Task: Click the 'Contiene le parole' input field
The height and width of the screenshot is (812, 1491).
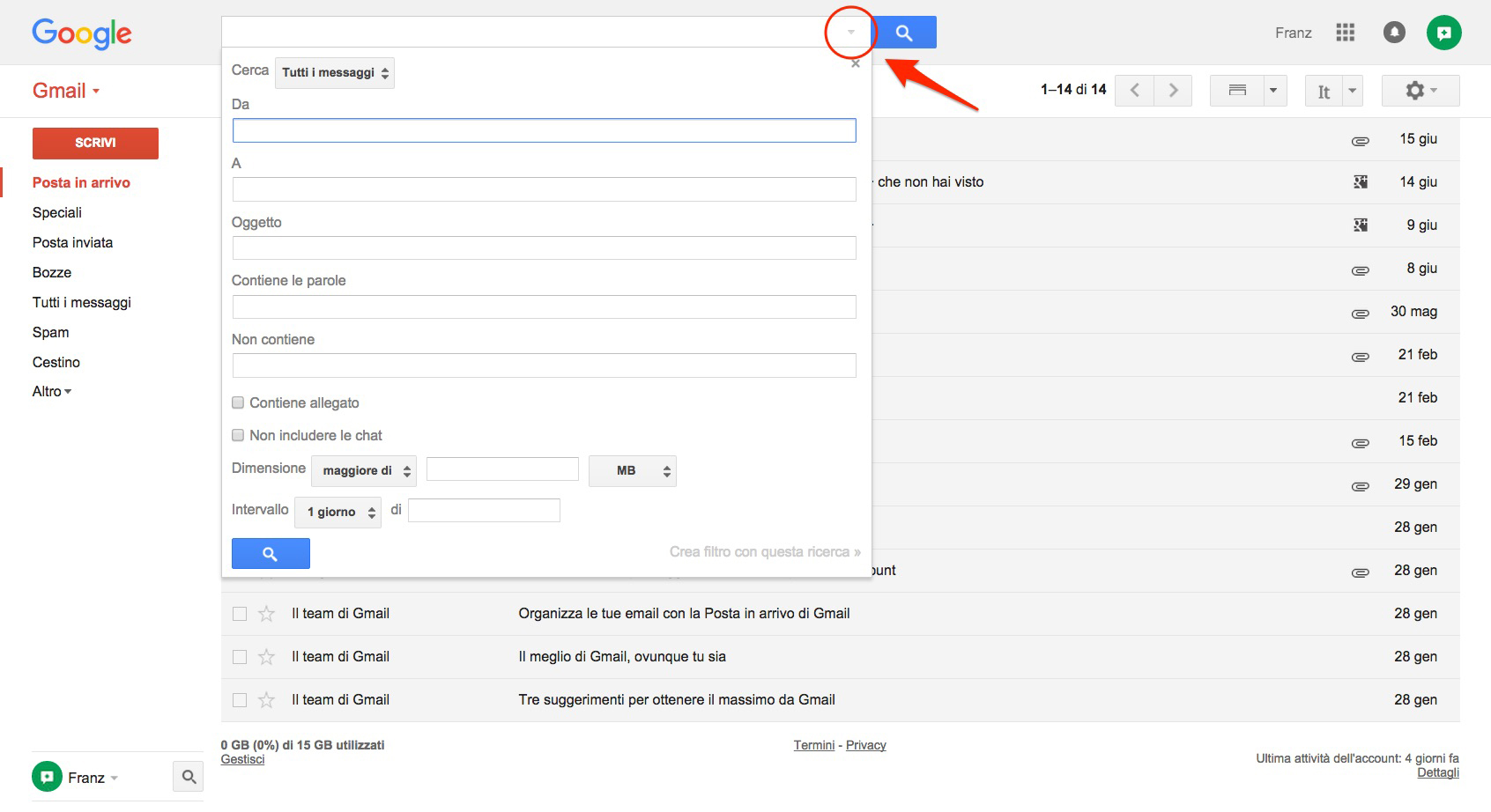Action: [x=544, y=306]
